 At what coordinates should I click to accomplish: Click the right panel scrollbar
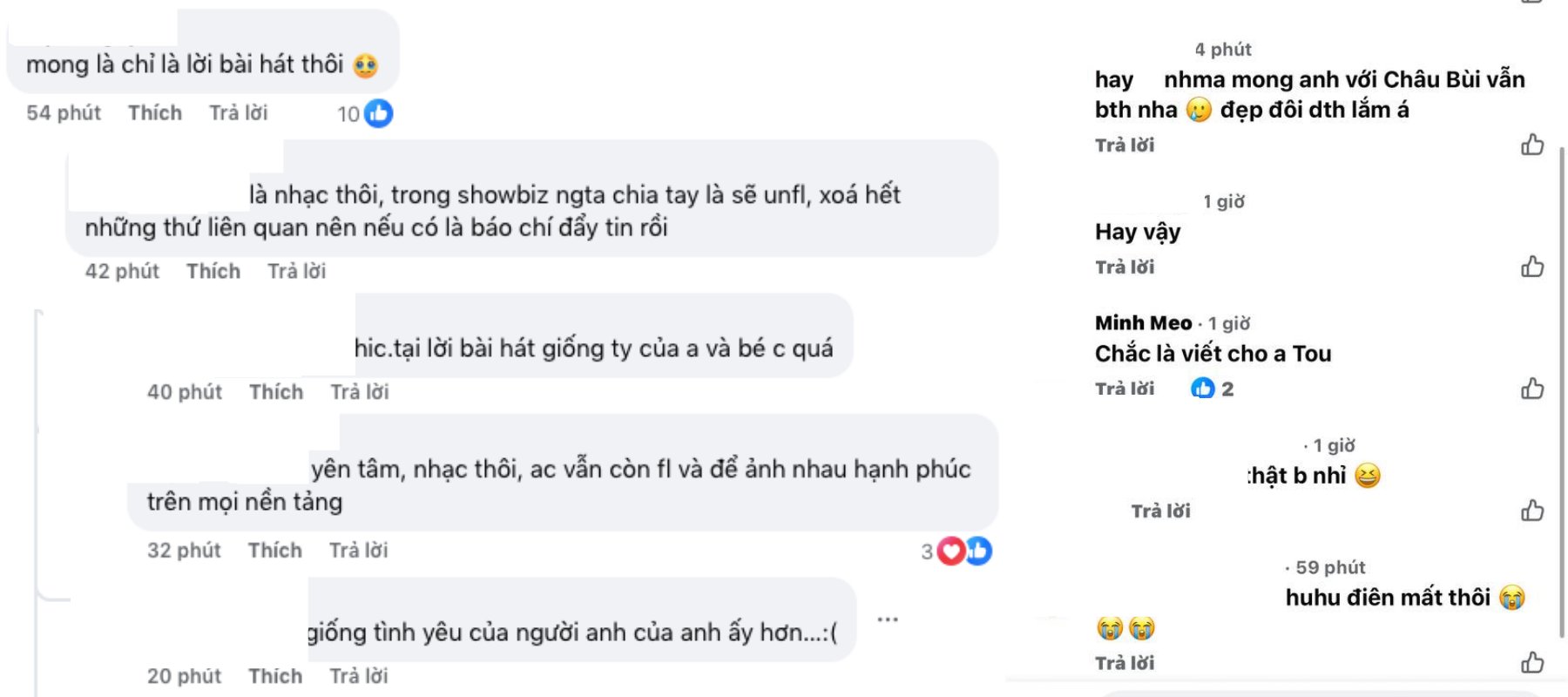point(1562,392)
